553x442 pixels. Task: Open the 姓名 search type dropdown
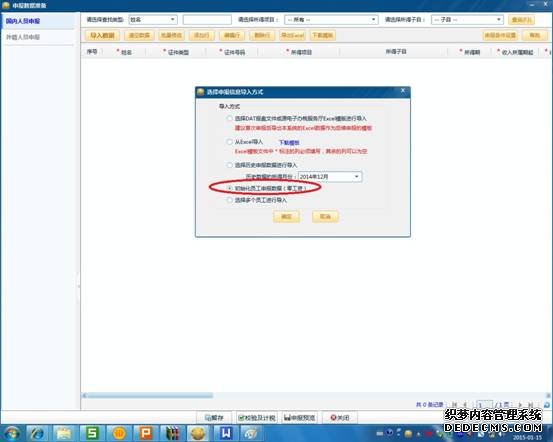(153, 20)
